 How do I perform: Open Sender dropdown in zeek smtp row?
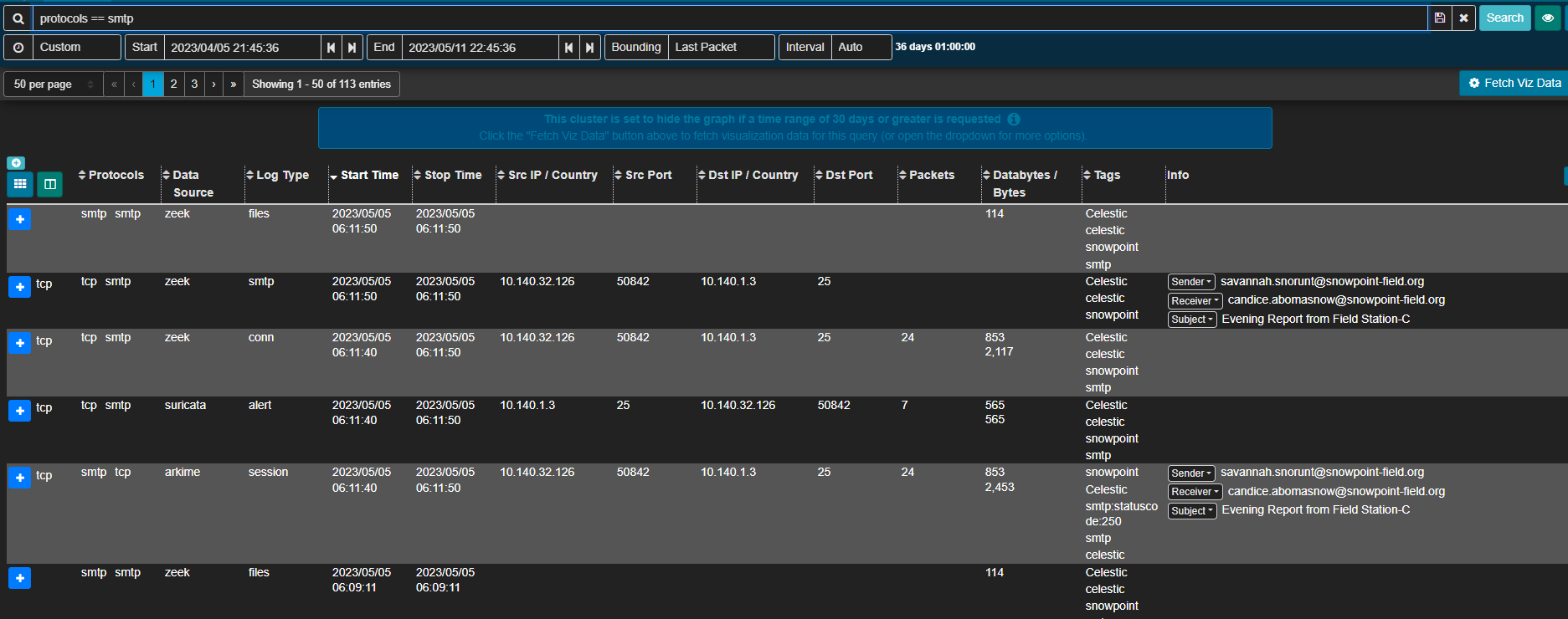[1191, 282]
